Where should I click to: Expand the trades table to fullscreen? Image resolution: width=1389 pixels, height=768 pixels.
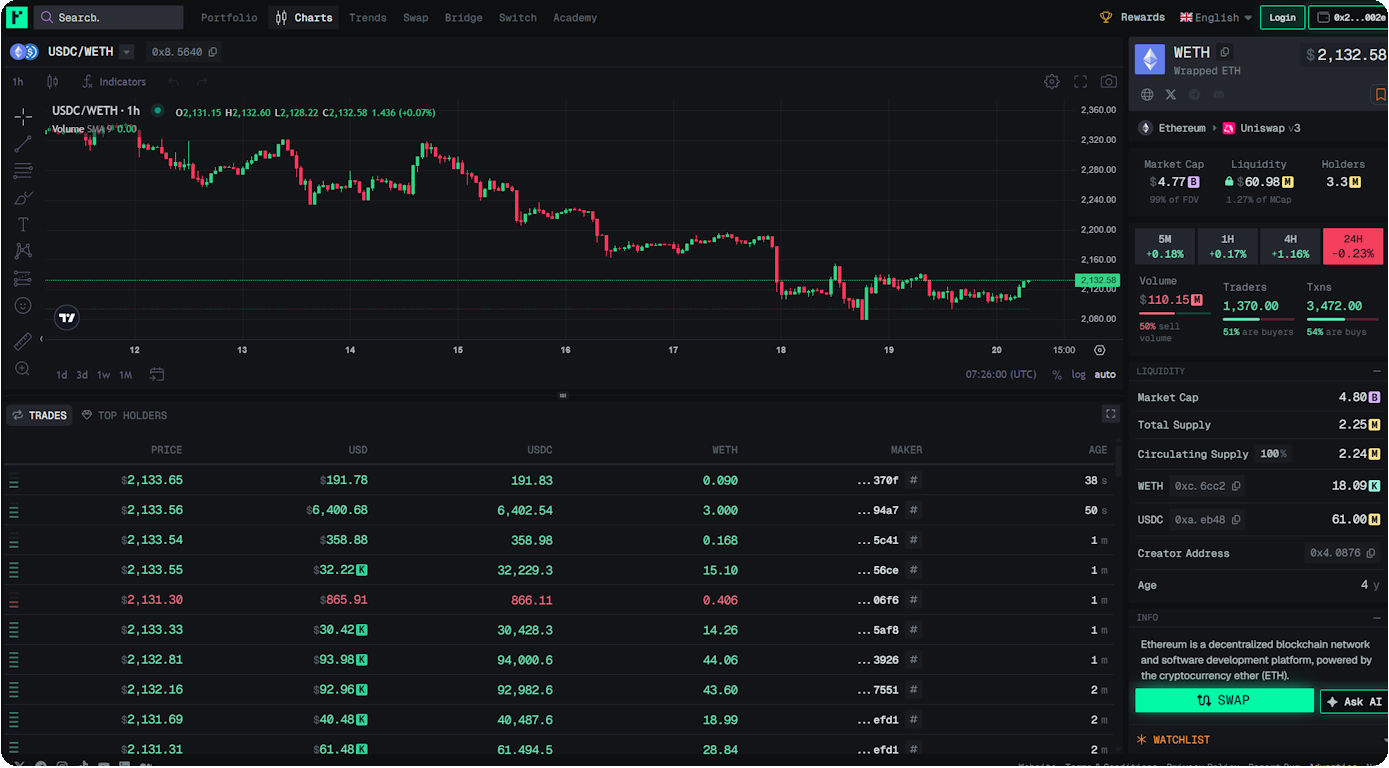(1110, 414)
